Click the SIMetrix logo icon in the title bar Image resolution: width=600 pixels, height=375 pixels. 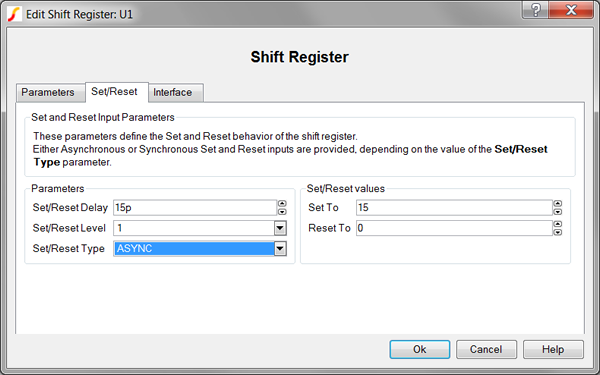(14, 14)
